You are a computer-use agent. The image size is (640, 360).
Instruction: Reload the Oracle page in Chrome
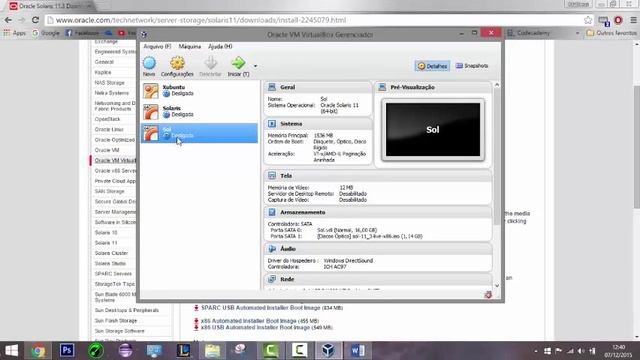(36, 20)
